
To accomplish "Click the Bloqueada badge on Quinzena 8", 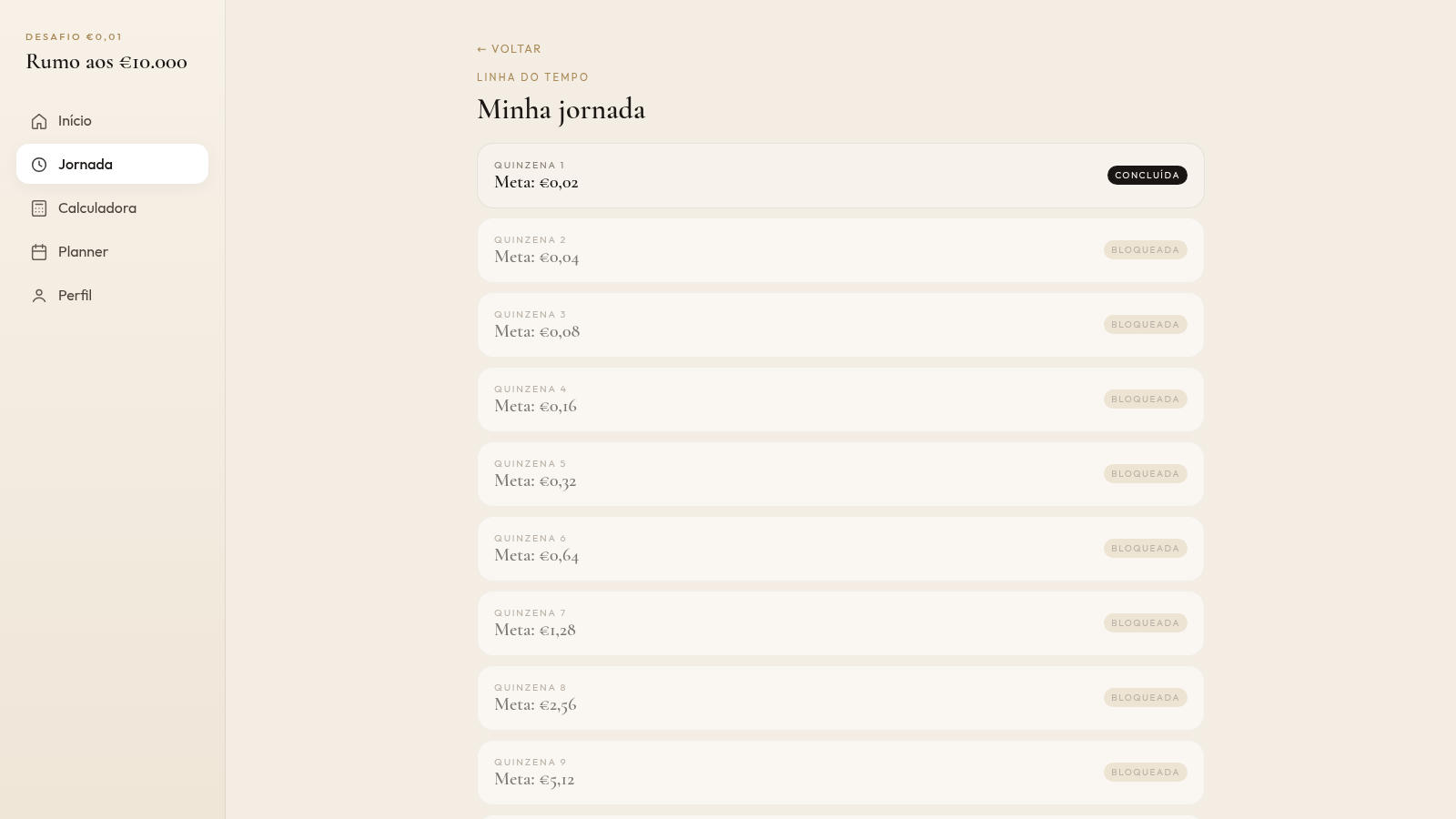I will coord(1145,697).
